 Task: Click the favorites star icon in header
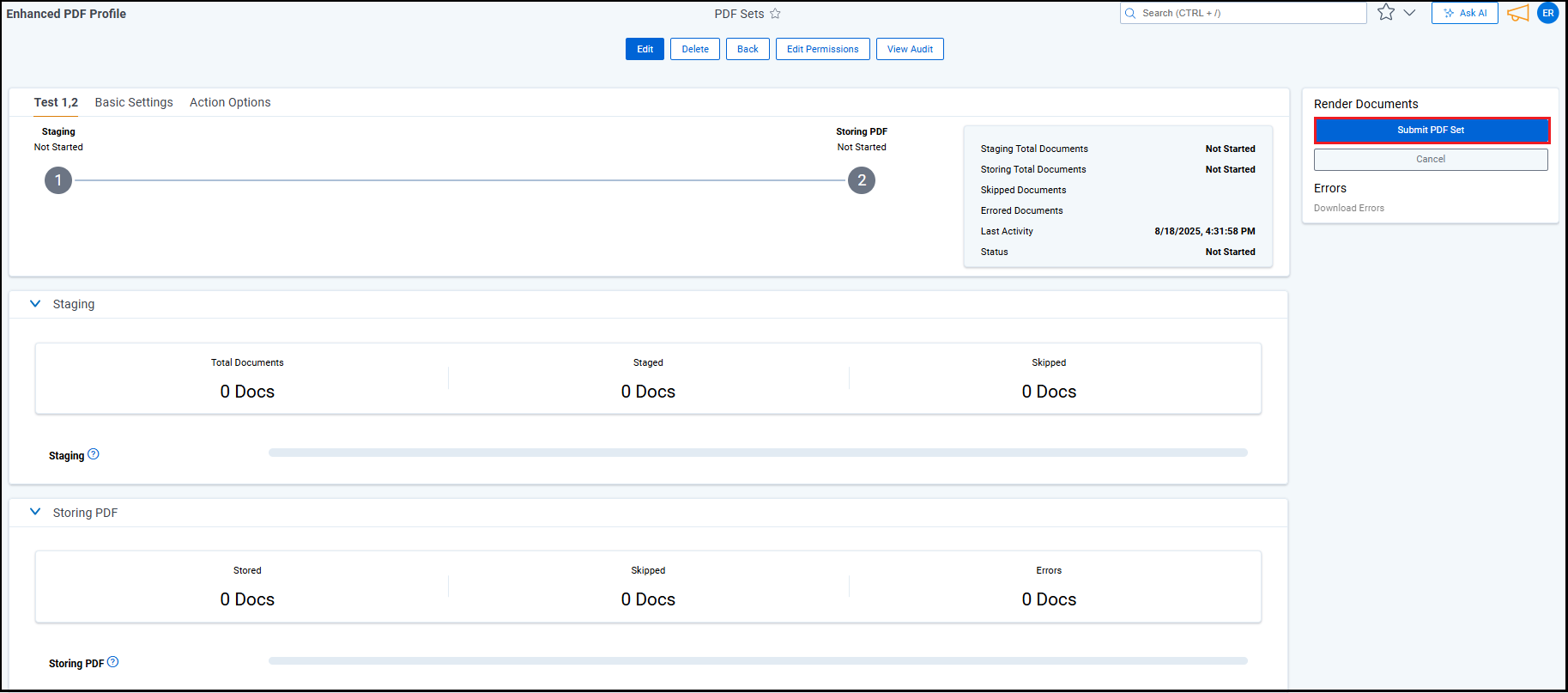1386,13
